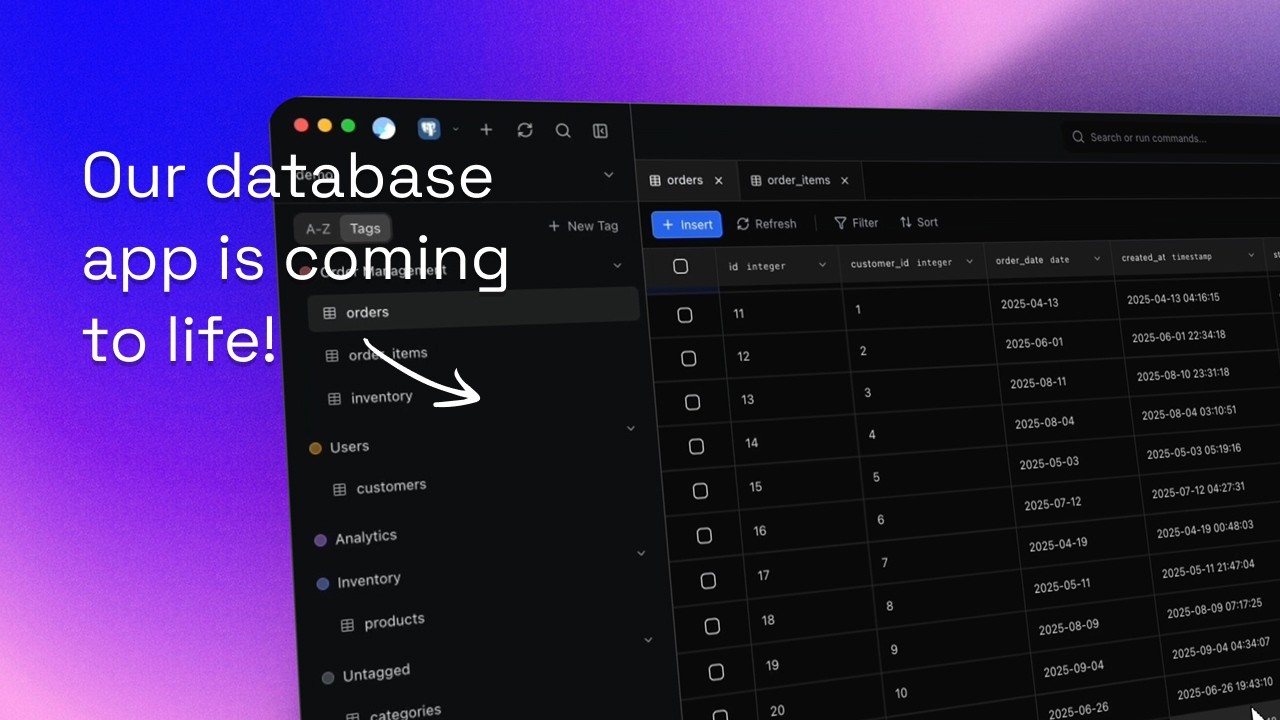This screenshot has width=1280, height=720.
Task: Open the Sort option
Action: click(x=919, y=222)
